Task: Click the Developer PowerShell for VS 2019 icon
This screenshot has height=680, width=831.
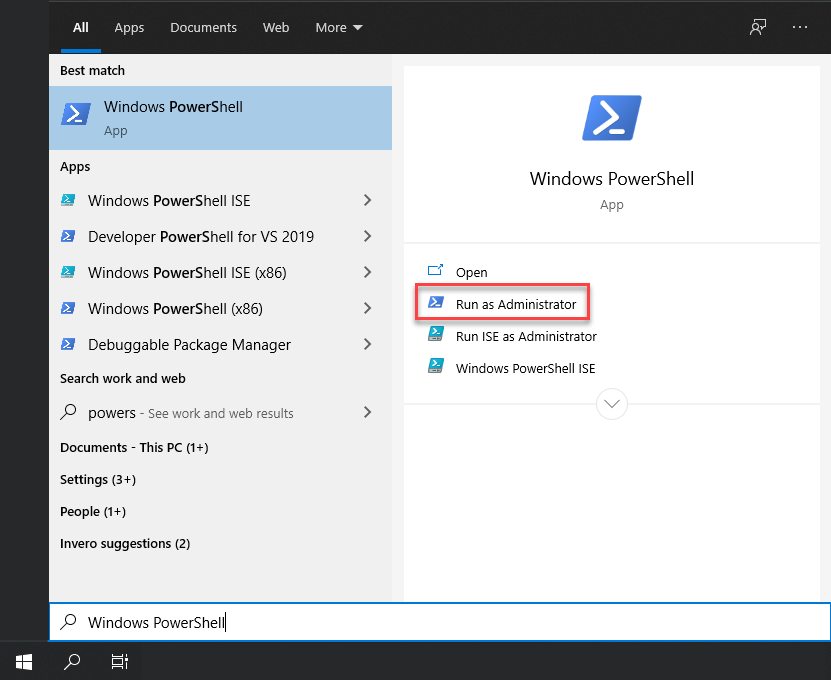Action: (67, 236)
